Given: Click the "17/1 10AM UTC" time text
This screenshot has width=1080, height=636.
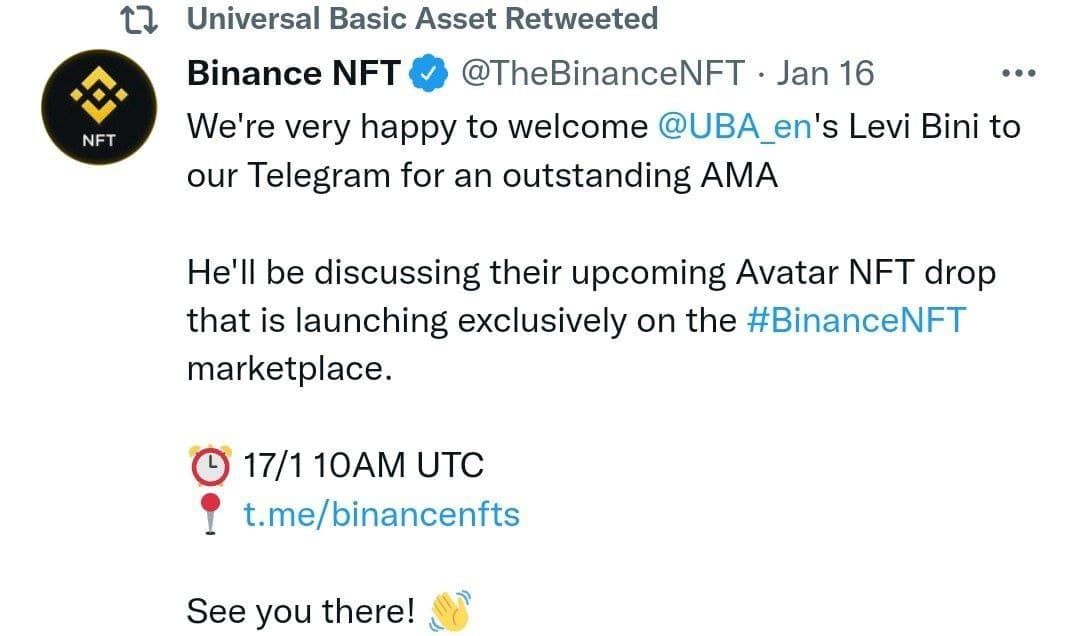Looking at the screenshot, I should (x=364, y=465).
